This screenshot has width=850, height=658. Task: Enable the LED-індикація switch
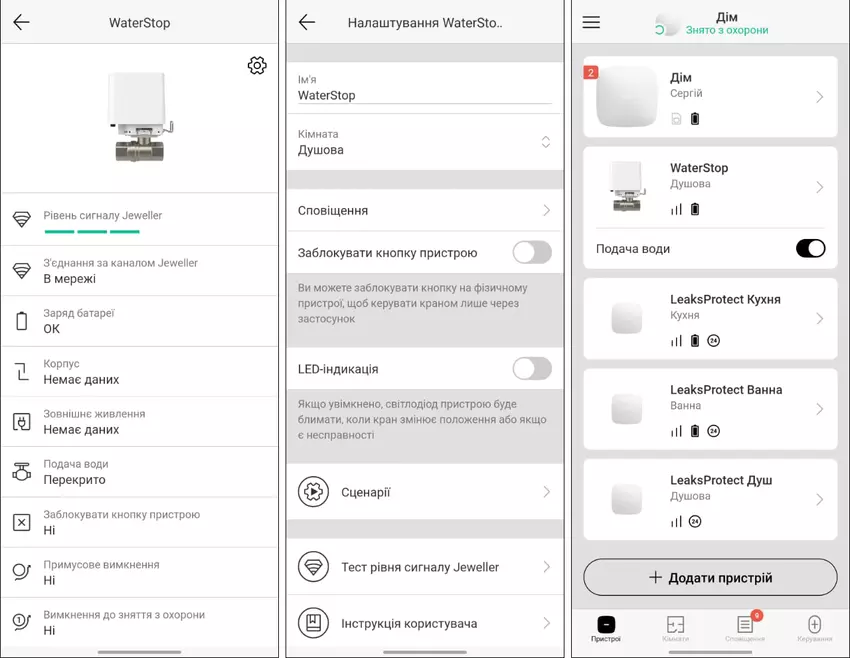click(531, 369)
